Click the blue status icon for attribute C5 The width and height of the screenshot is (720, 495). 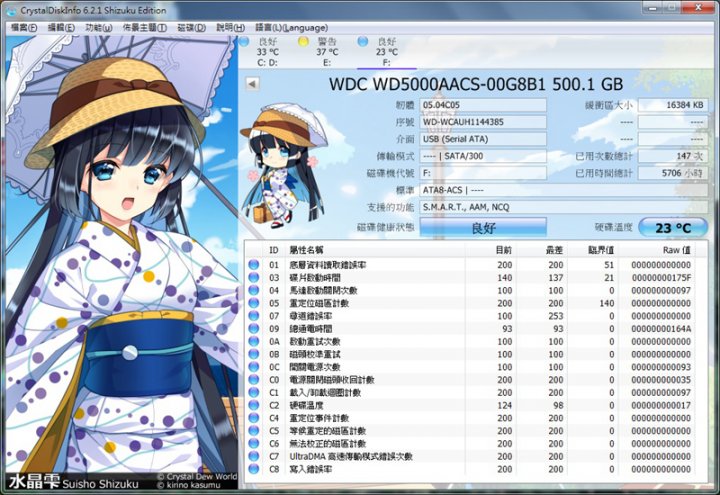click(253, 431)
